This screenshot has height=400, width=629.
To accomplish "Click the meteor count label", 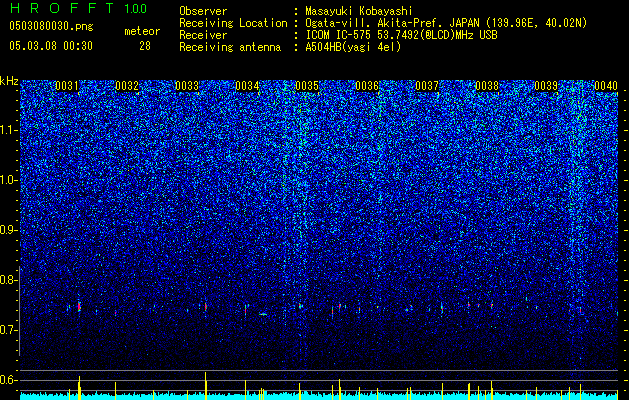I will 142,31.
